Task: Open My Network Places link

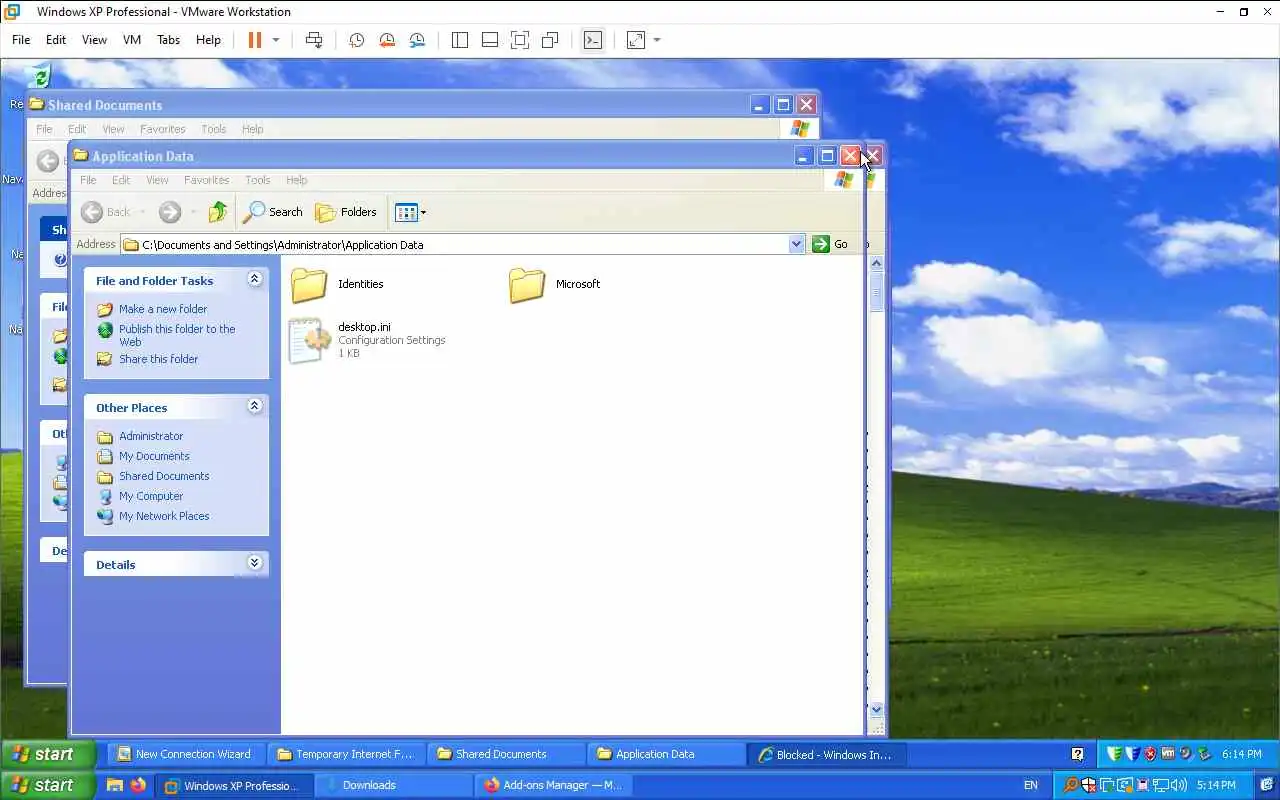Action: pos(164,516)
